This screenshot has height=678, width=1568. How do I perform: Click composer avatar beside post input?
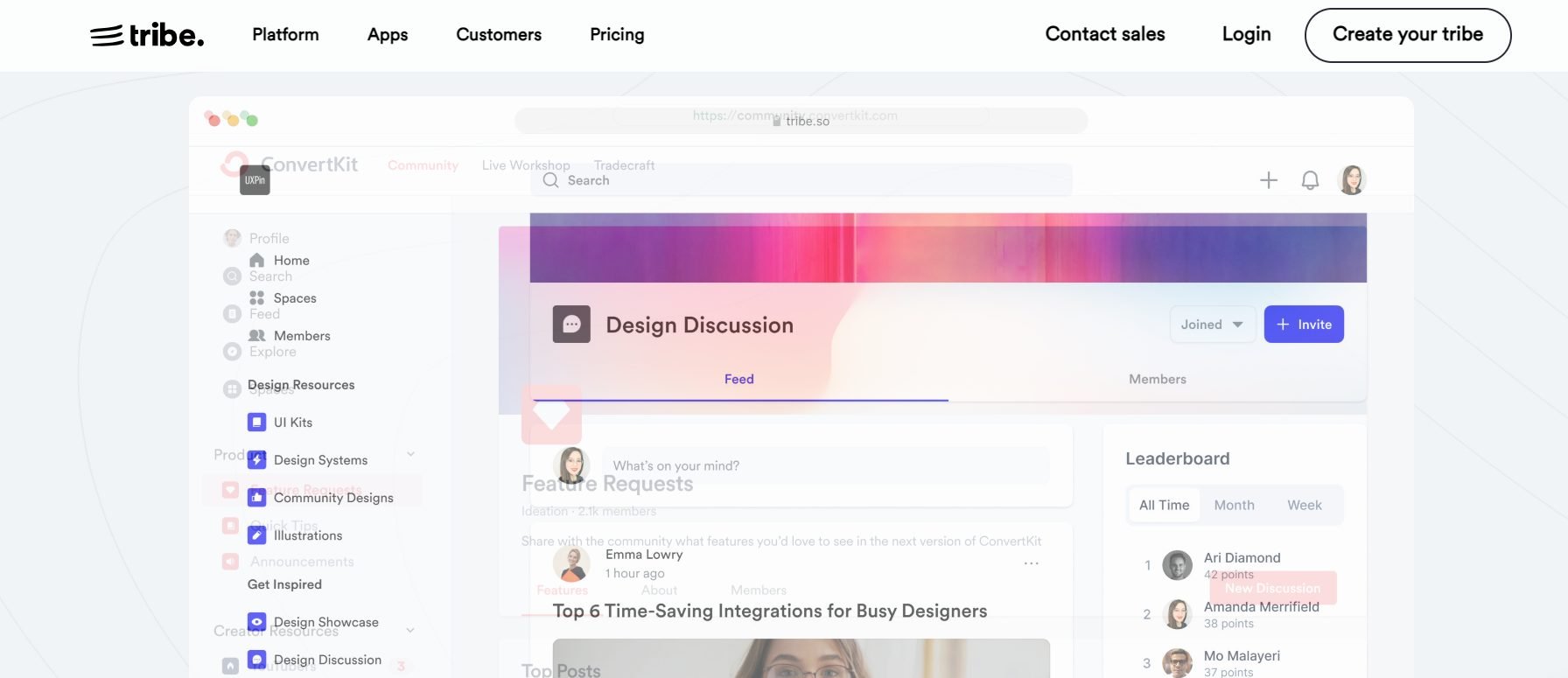[x=571, y=465]
